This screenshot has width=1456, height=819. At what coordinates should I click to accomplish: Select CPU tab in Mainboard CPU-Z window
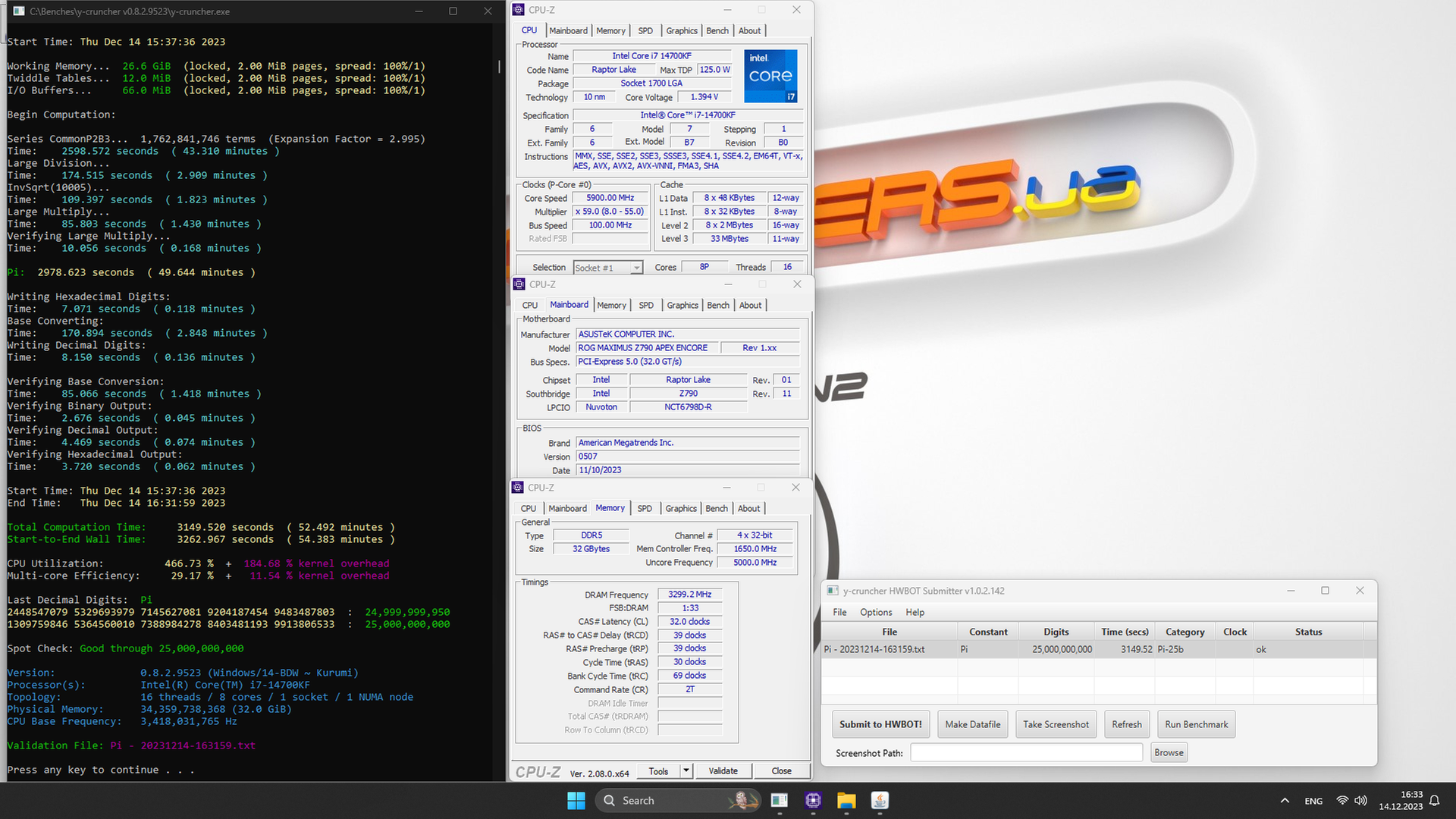[530, 305]
